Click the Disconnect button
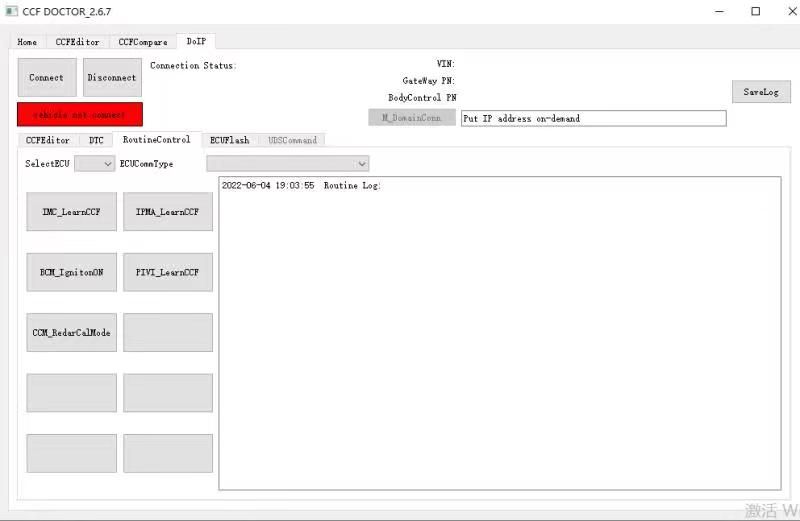800x521 pixels. tap(112, 78)
